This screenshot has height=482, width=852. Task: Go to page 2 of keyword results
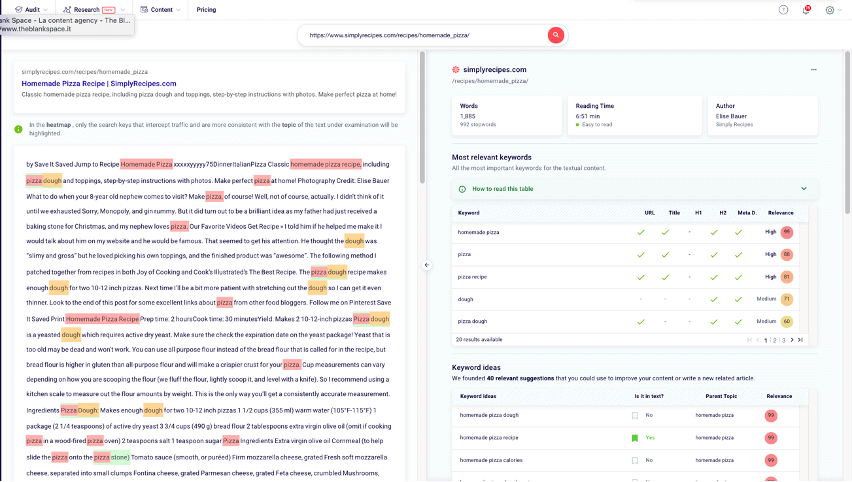pos(775,340)
